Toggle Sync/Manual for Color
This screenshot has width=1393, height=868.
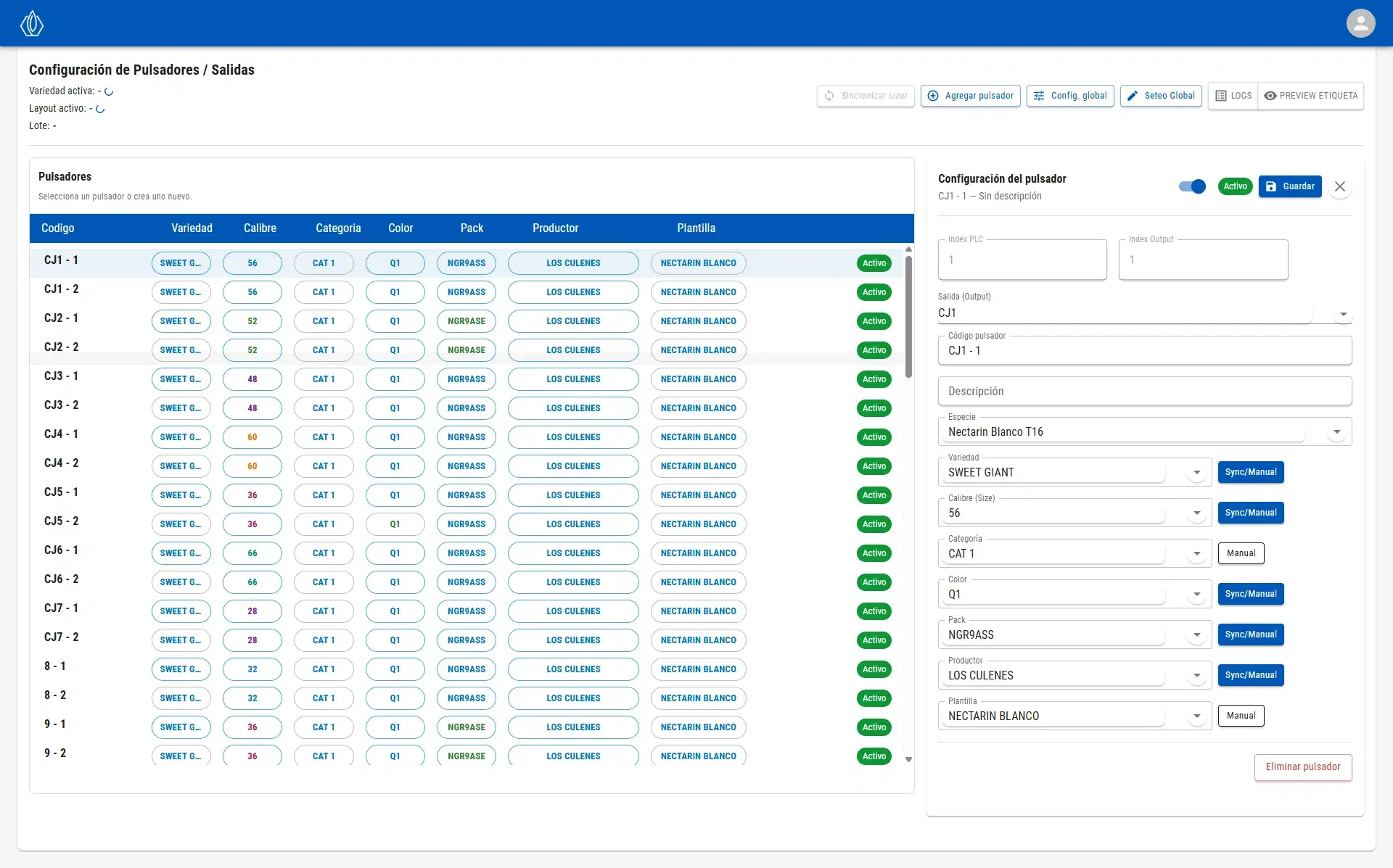pyautogui.click(x=1251, y=594)
